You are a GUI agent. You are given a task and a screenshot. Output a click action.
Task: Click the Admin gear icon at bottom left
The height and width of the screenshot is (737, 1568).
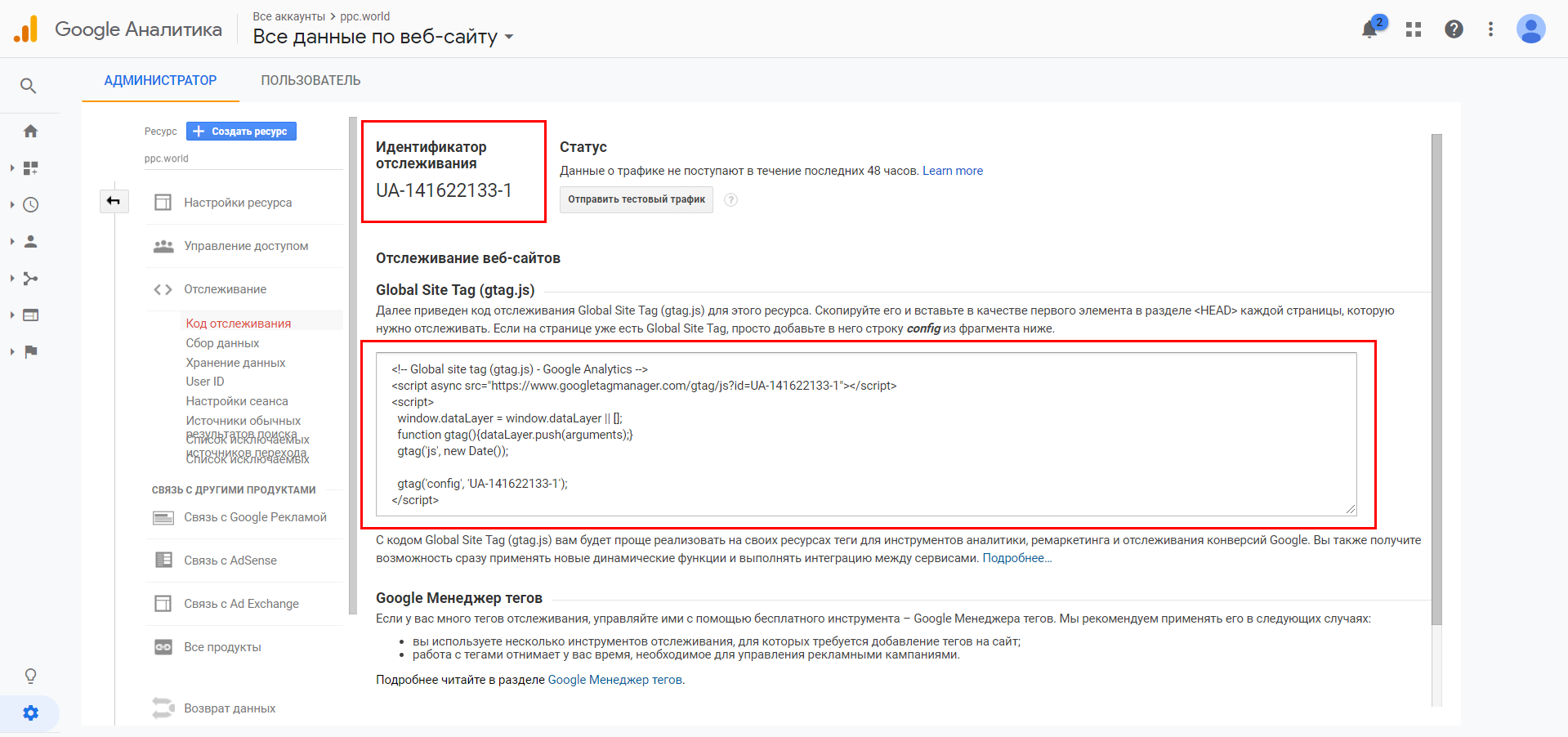click(30, 713)
